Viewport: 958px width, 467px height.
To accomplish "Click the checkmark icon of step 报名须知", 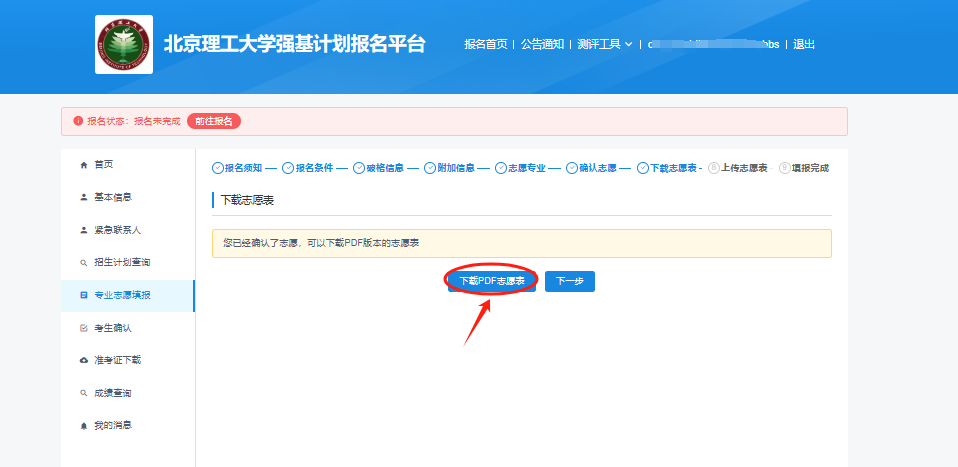I will pos(218,168).
